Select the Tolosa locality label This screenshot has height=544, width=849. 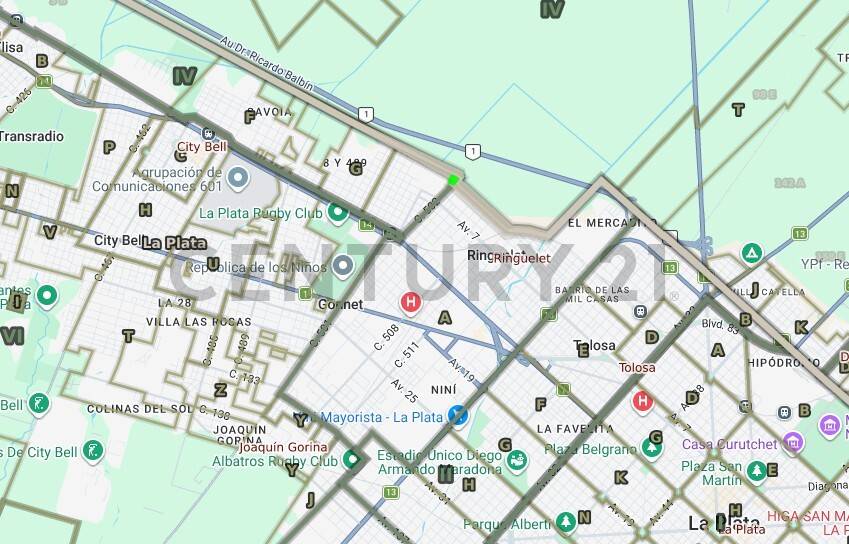click(595, 346)
